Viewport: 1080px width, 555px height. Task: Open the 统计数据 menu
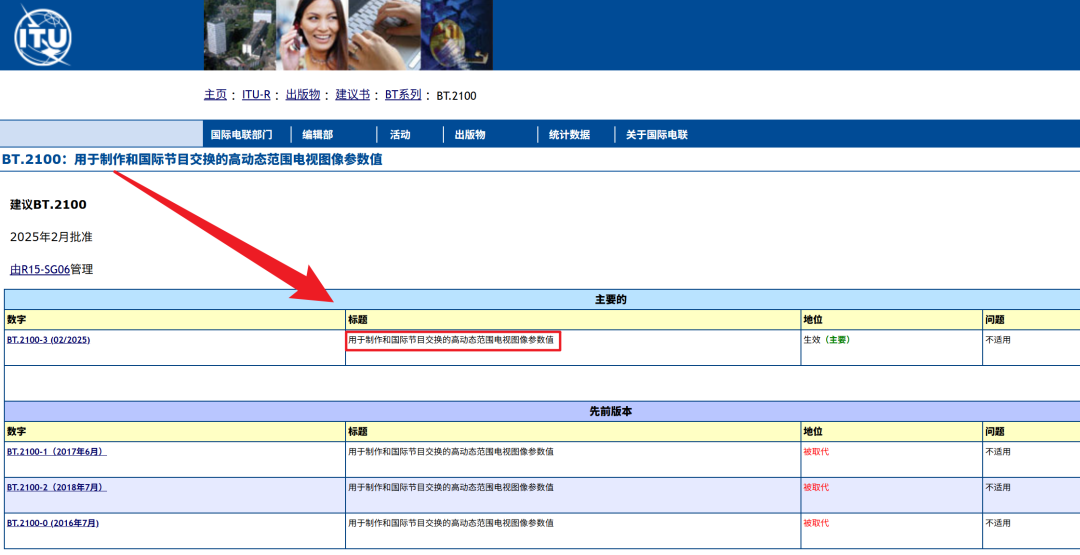pos(569,135)
